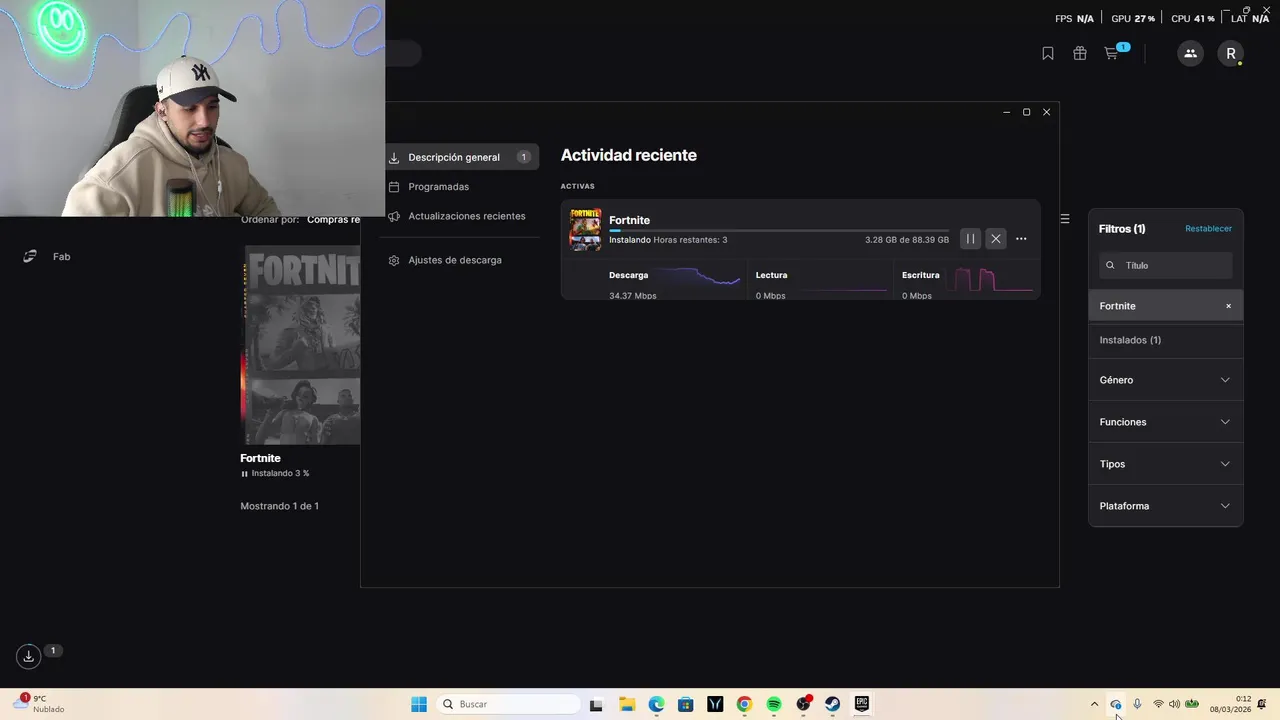1280x720 pixels.
Task: Click Restablecer filters link
Action: pyautogui.click(x=1208, y=229)
